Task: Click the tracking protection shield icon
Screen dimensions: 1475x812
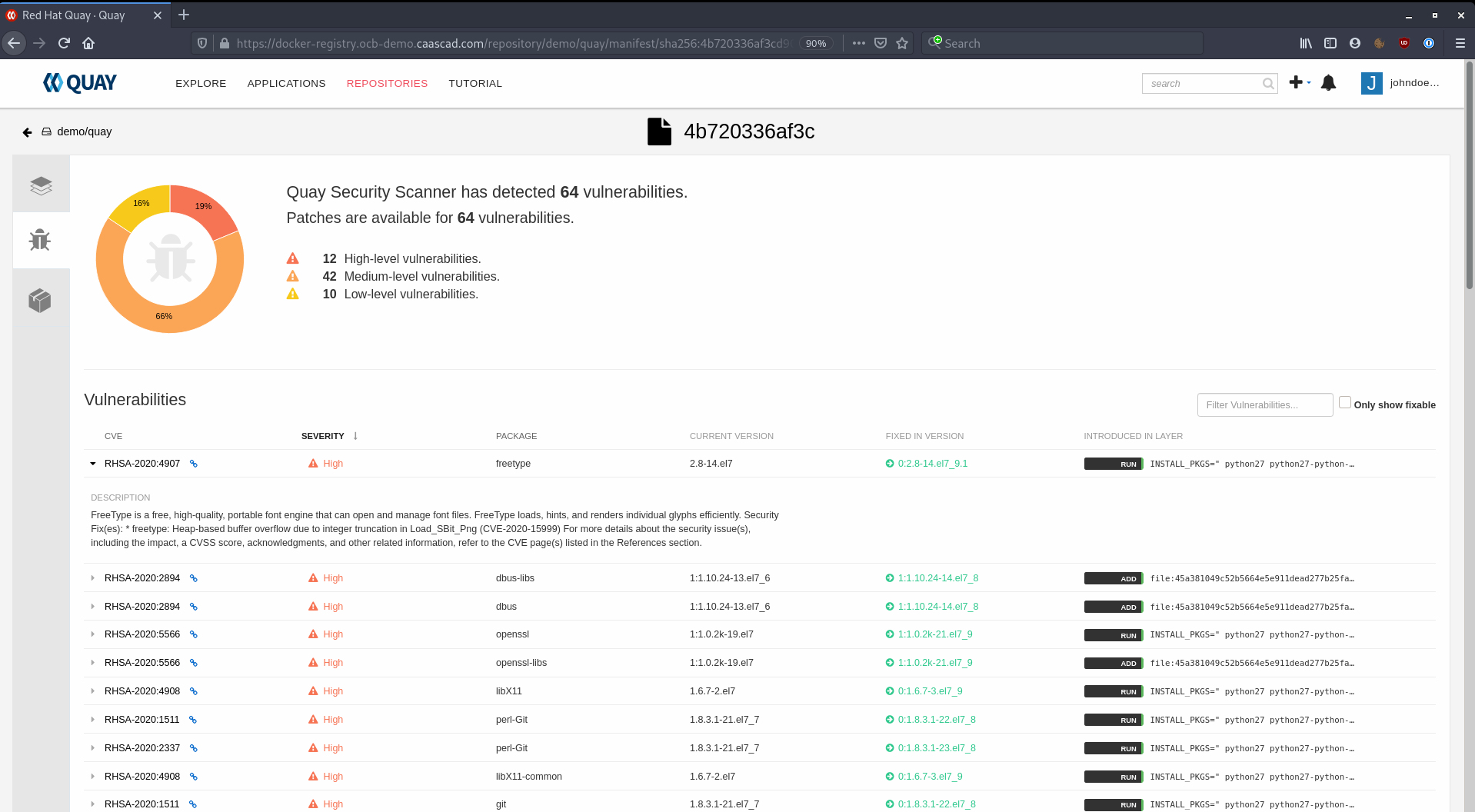Action: [x=202, y=43]
